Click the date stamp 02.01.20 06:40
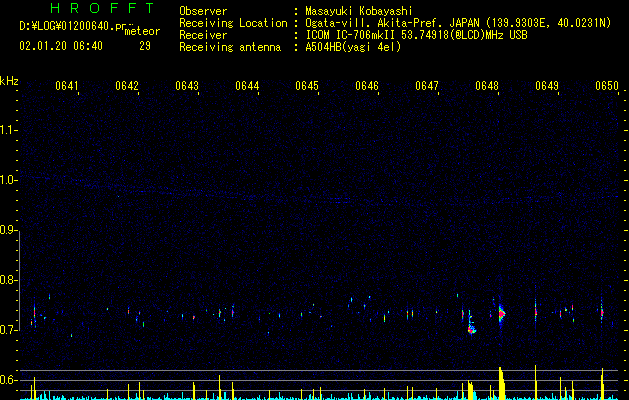The width and height of the screenshot is (629, 400). tap(61, 46)
